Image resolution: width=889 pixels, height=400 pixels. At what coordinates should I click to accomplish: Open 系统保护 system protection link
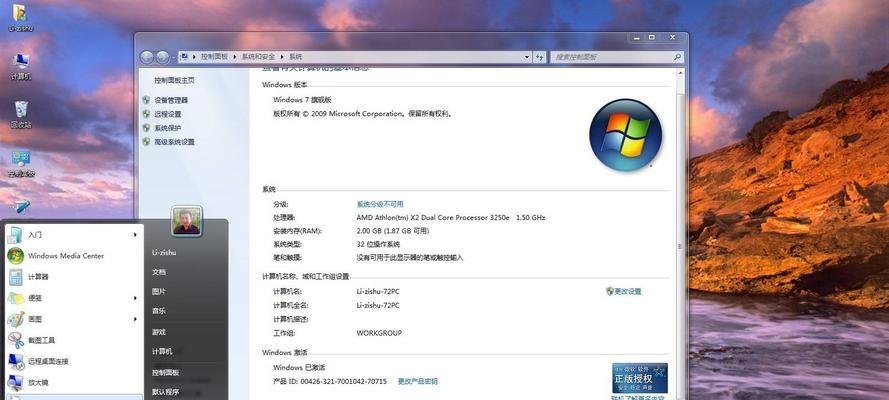click(x=167, y=128)
